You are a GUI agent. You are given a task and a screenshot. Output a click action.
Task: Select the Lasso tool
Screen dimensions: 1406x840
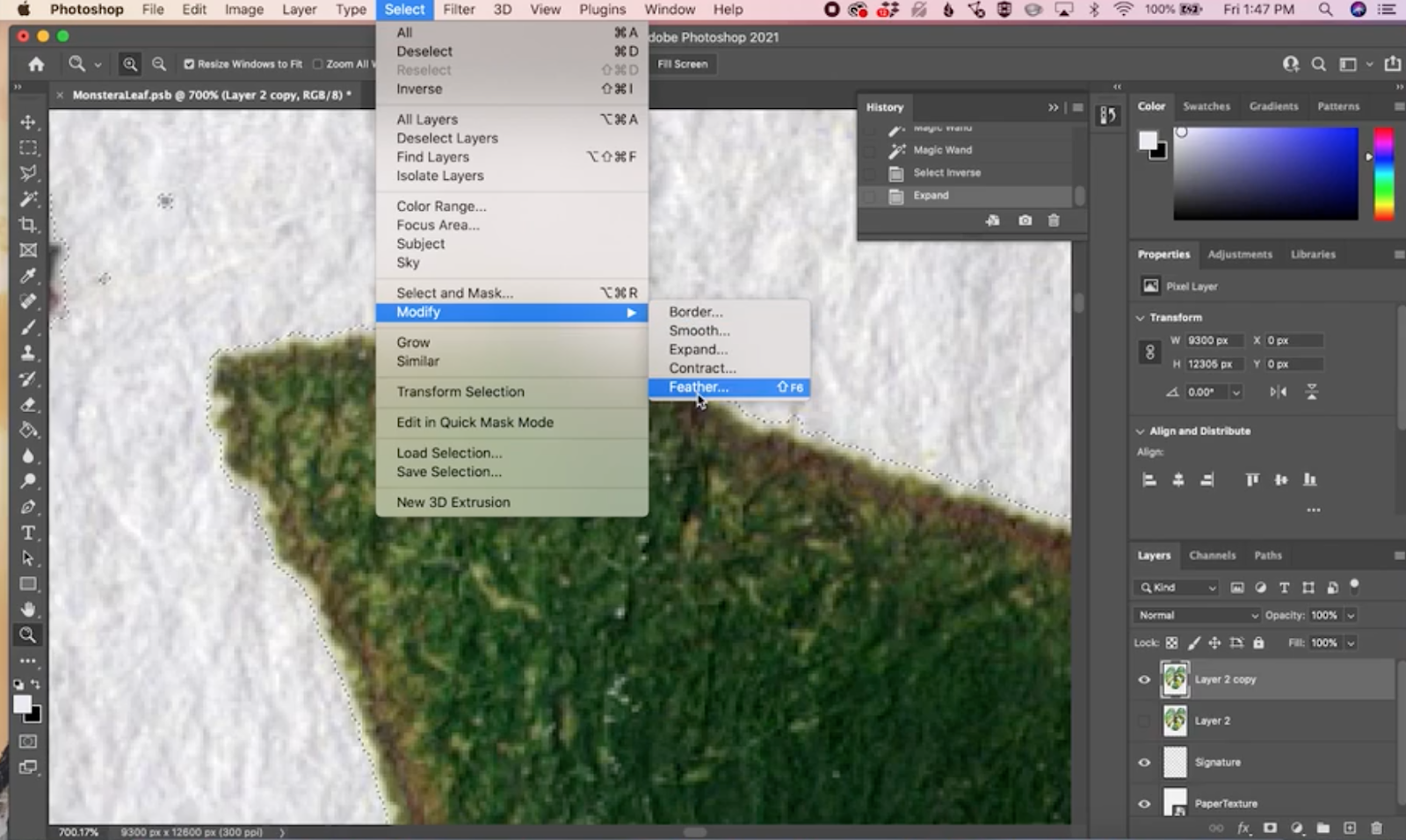[28, 173]
